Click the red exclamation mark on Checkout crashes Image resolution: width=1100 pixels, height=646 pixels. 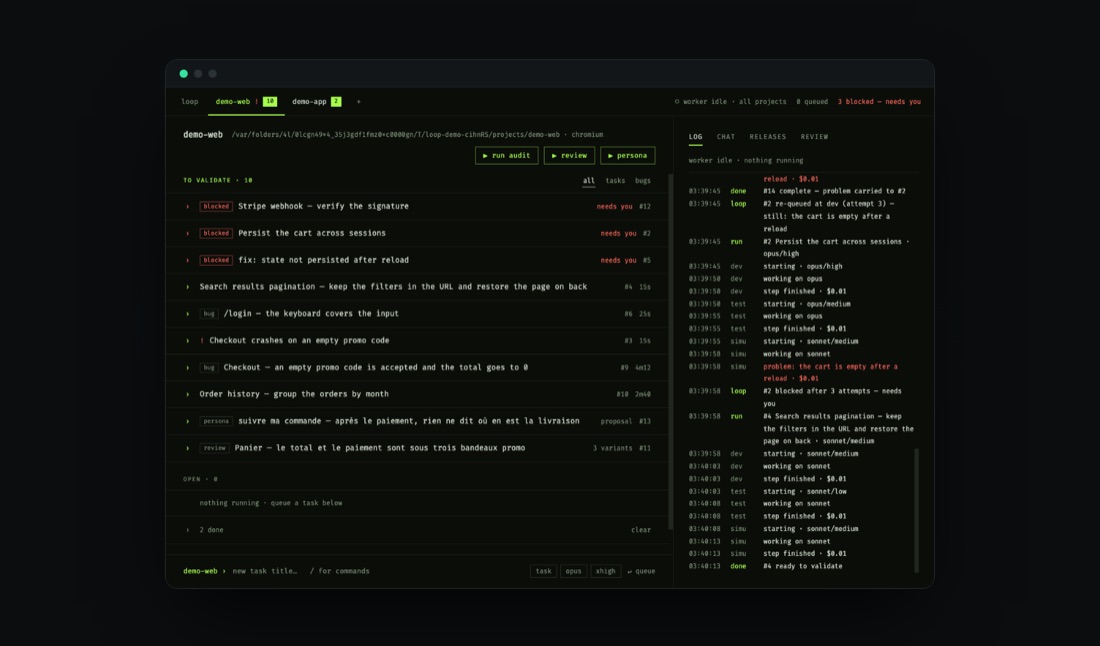tap(202, 341)
